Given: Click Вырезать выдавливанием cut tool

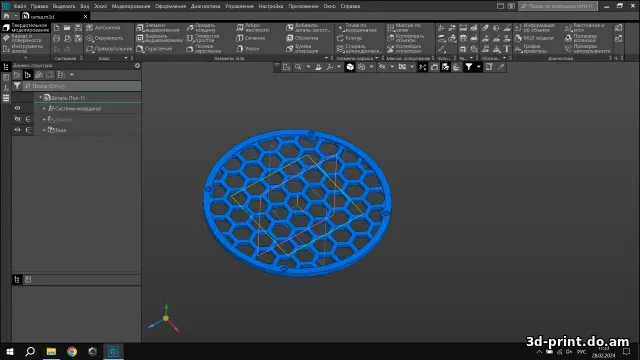Looking at the screenshot, I should [x=160, y=38].
